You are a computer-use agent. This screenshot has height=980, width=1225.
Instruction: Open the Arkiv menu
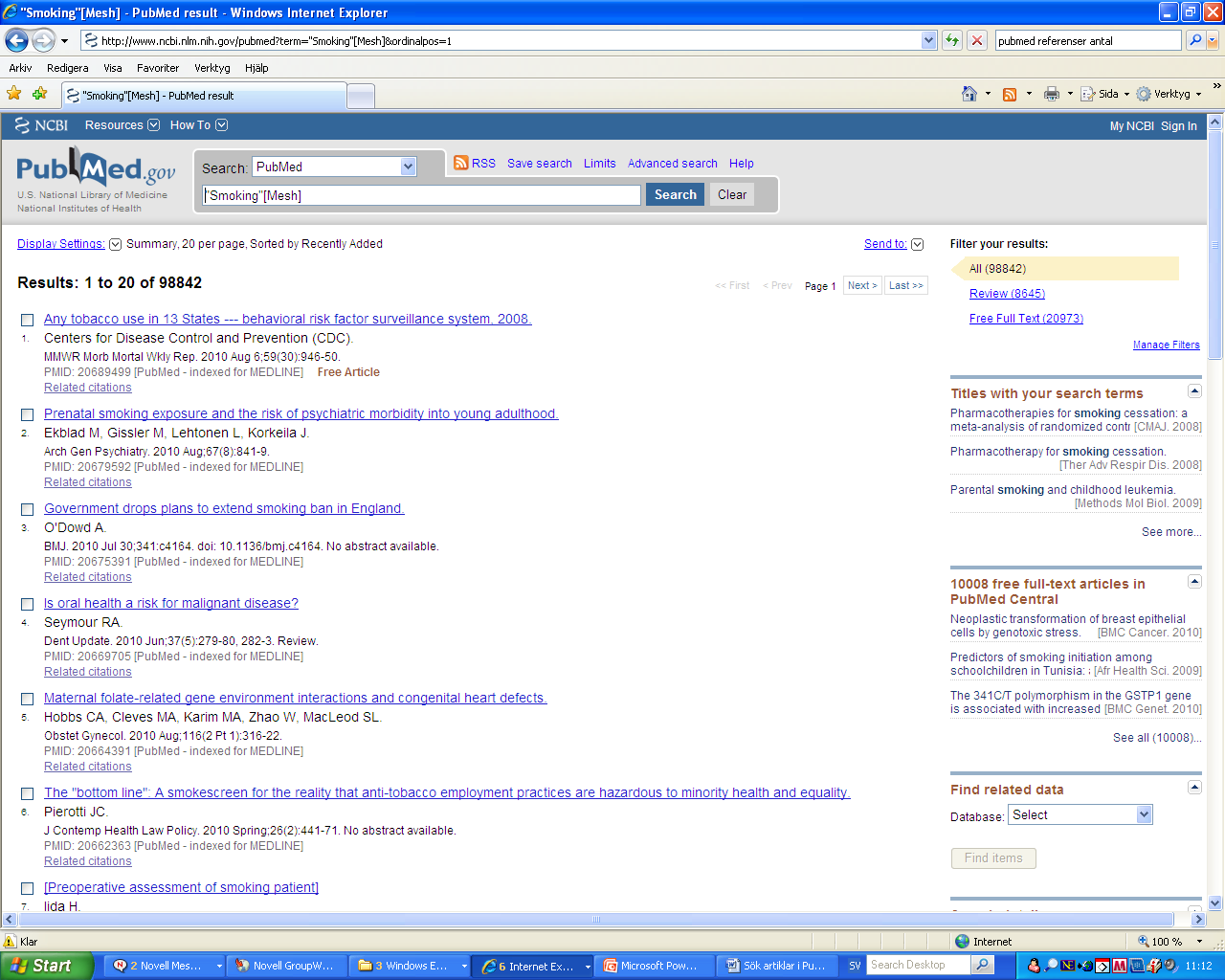coord(20,68)
